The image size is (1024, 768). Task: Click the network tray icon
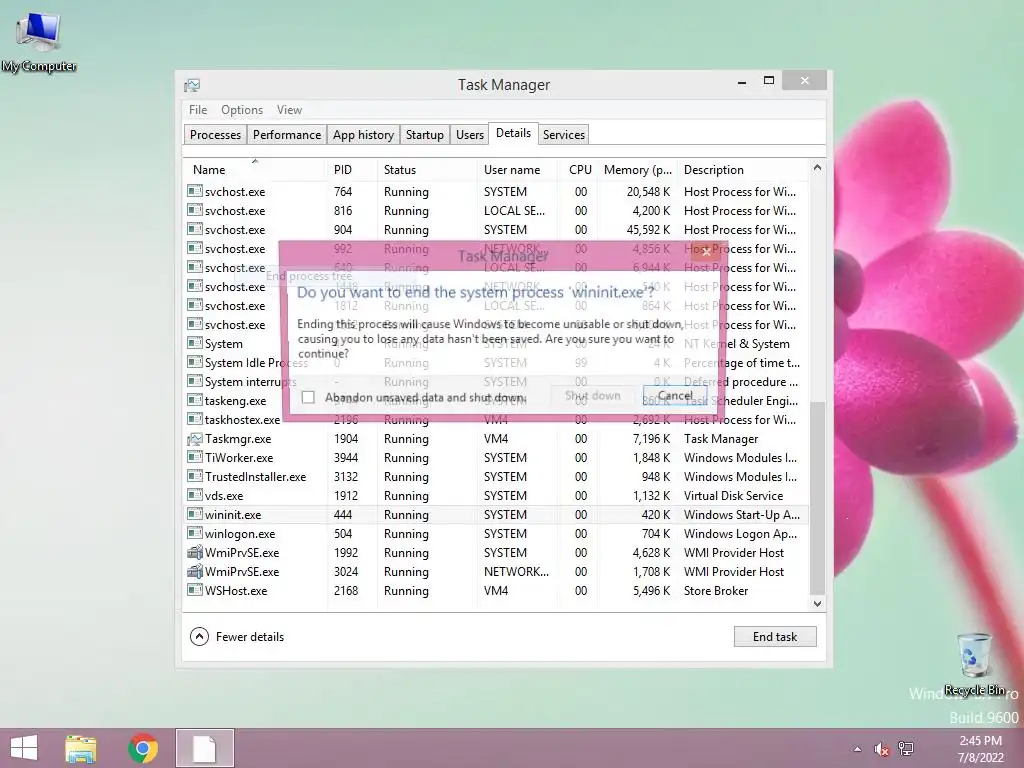(906, 749)
